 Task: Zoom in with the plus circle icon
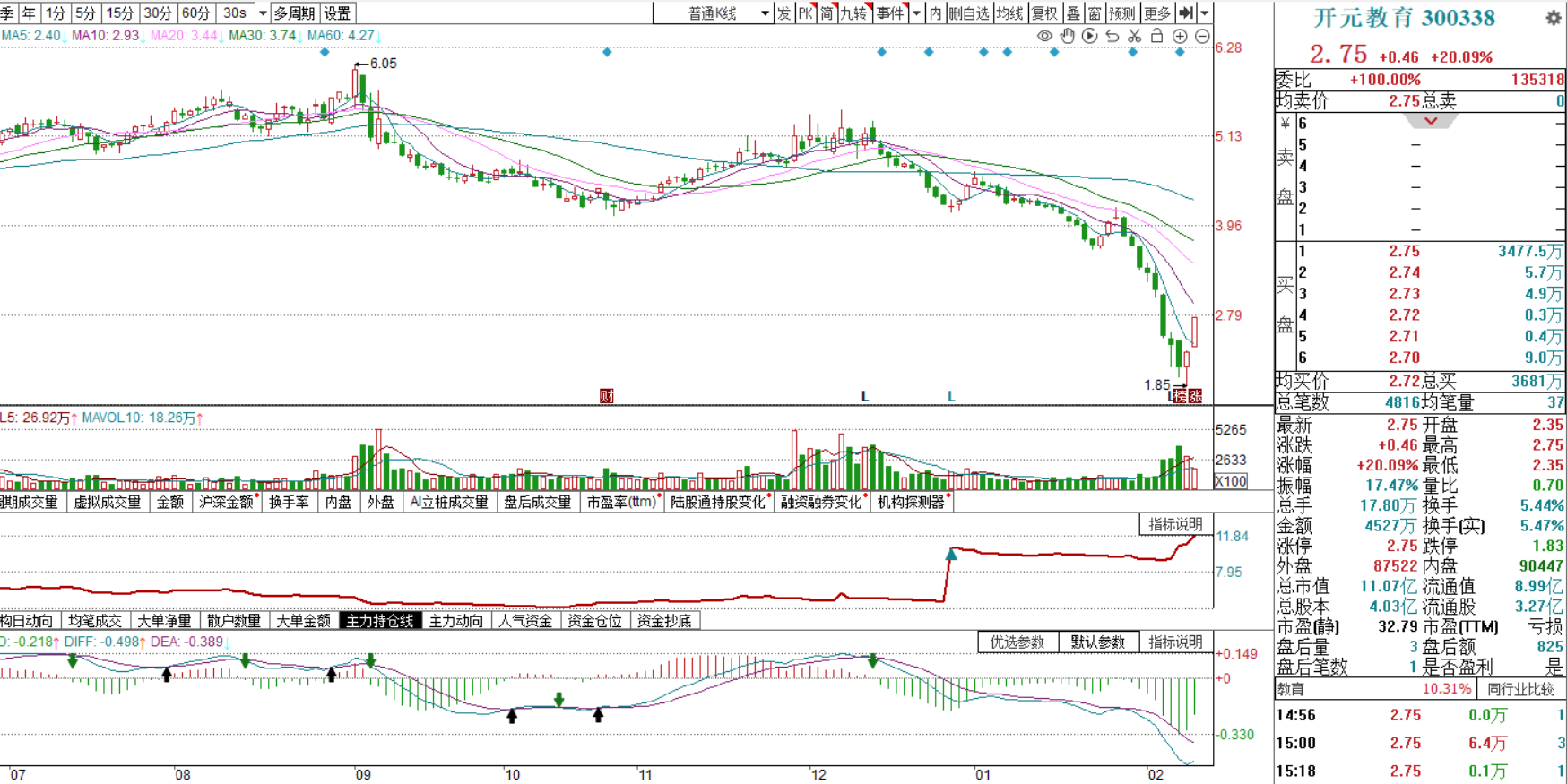coord(1180,36)
